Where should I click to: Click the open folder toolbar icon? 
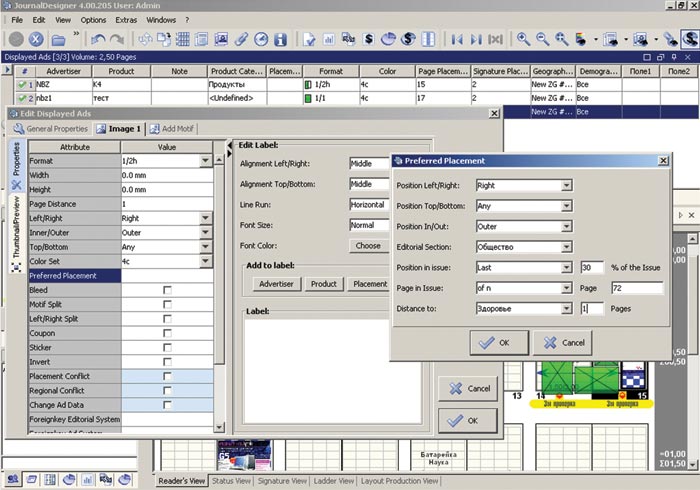point(59,40)
